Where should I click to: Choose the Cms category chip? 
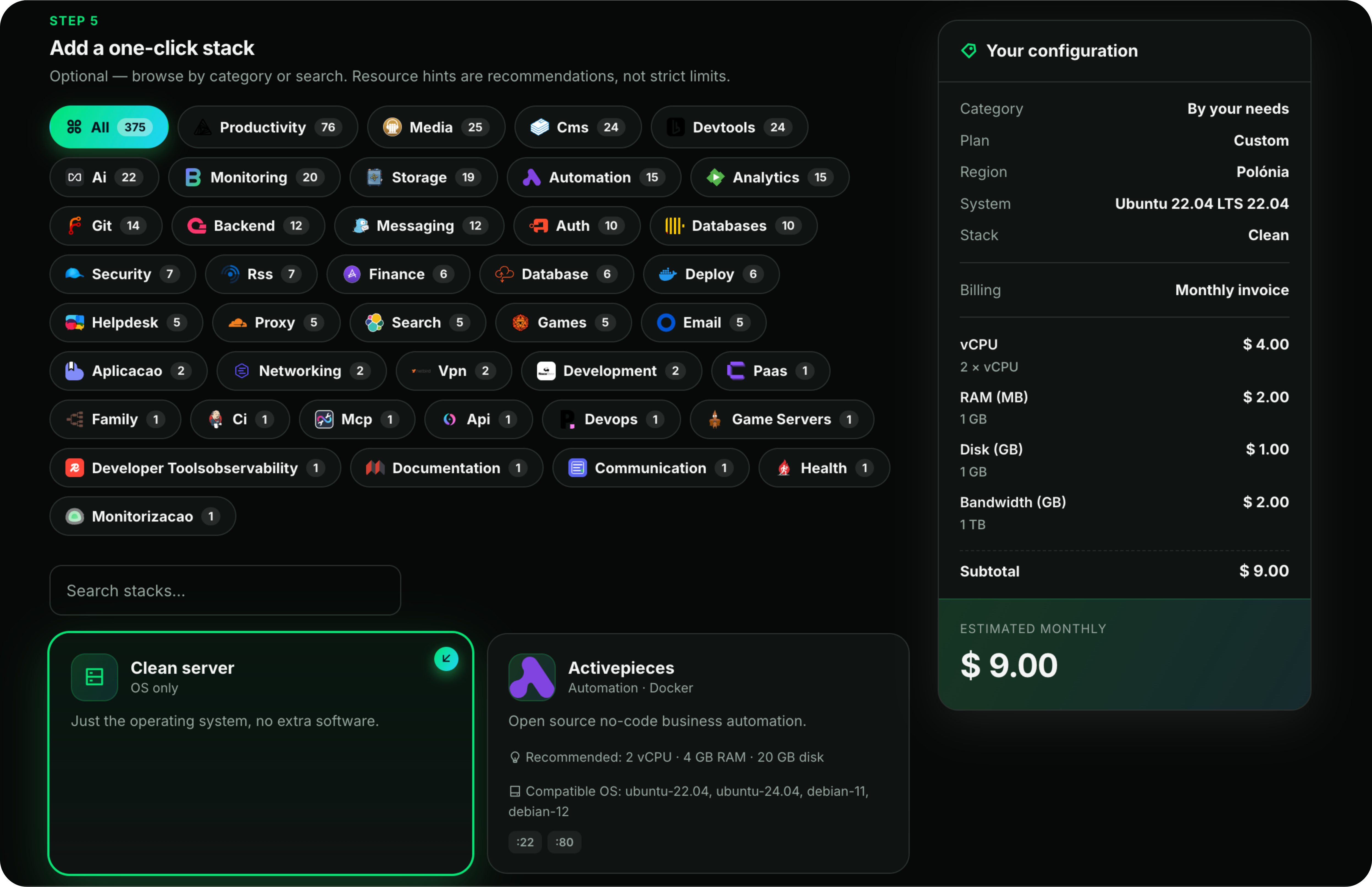[578, 127]
